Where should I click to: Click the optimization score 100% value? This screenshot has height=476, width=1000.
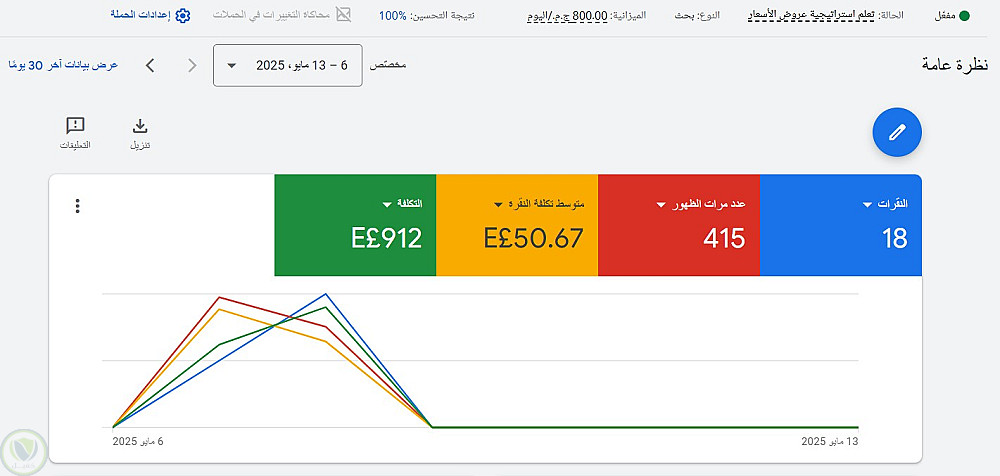pos(393,15)
